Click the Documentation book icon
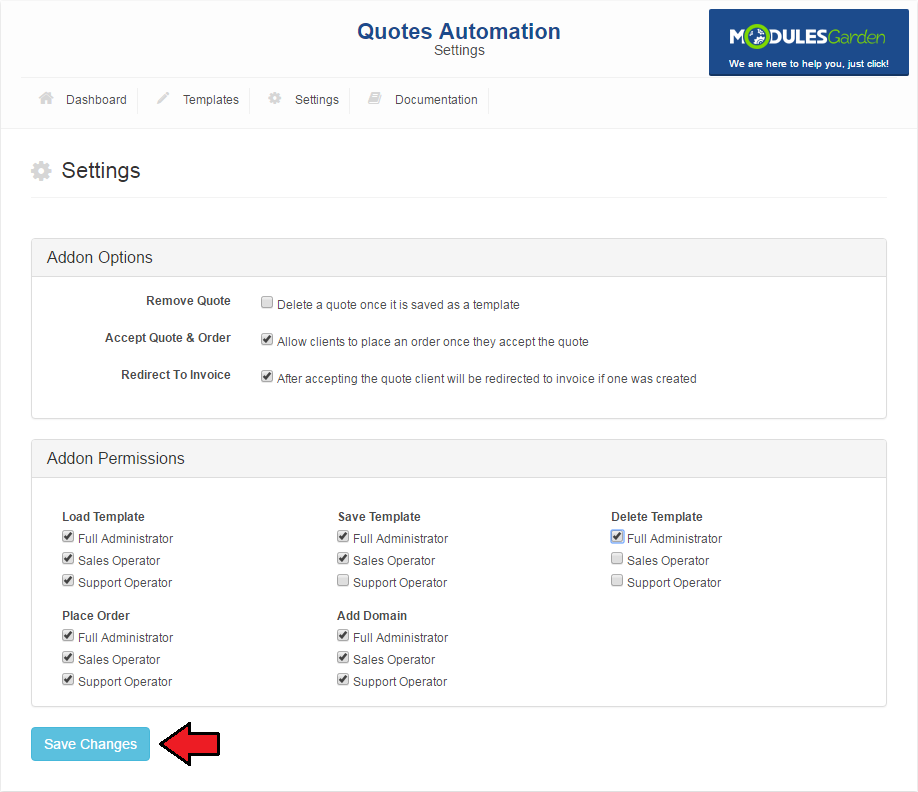Image resolution: width=918 pixels, height=792 pixels. (375, 98)
